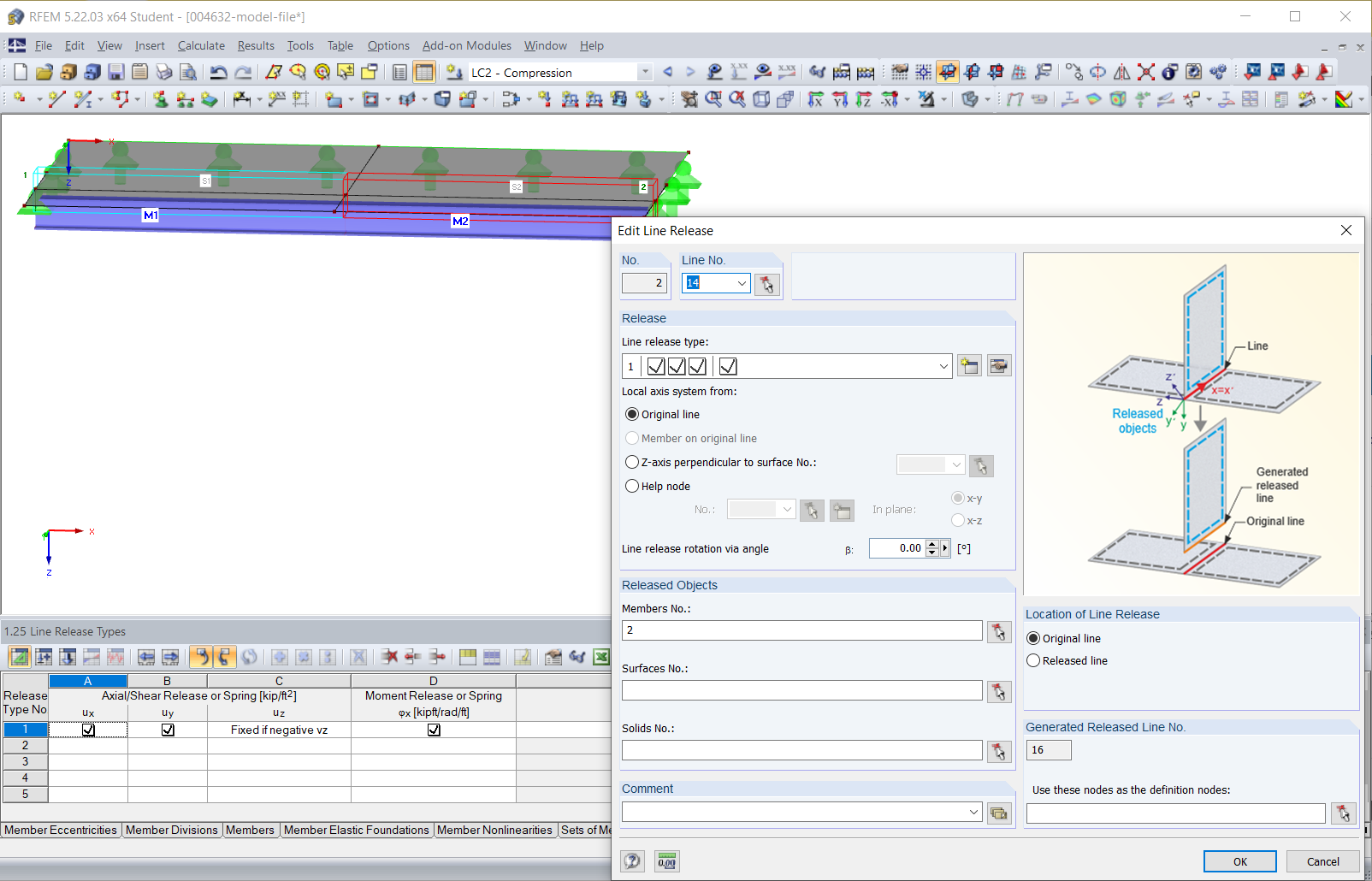Open the Add-on Modules menu
The height and width of the screenshot is (881, 1372).
tap(467, 45)
